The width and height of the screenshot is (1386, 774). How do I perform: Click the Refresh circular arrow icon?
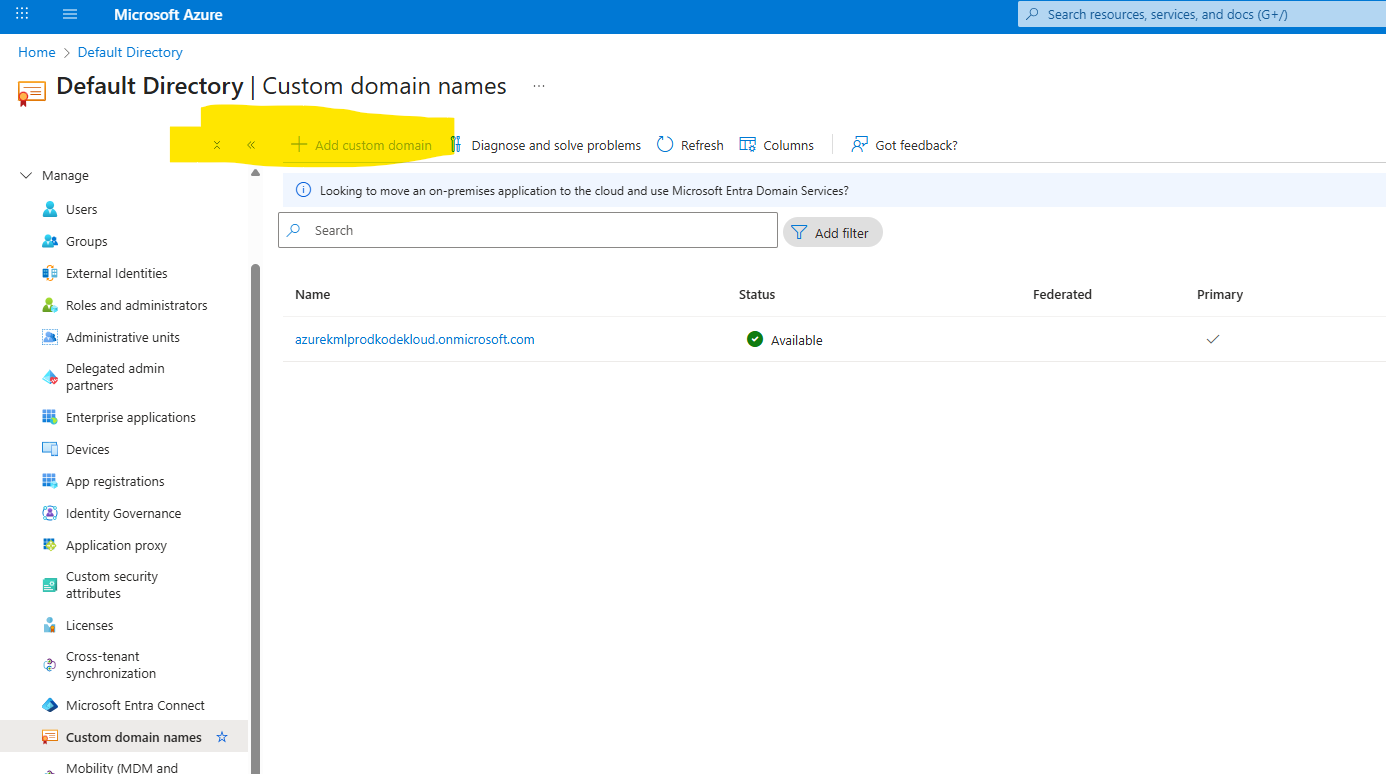point(665,145)
